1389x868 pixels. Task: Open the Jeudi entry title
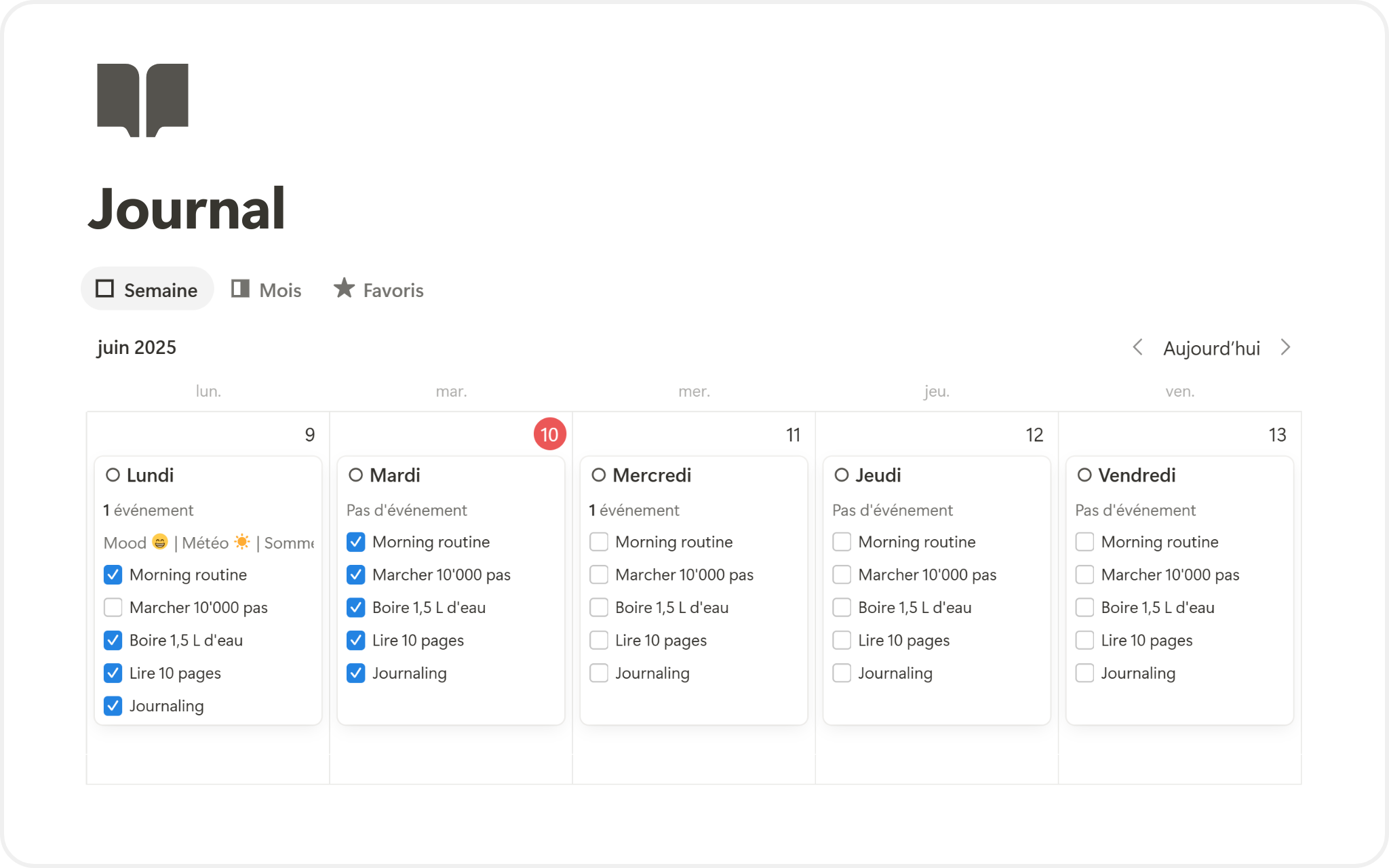878,475
